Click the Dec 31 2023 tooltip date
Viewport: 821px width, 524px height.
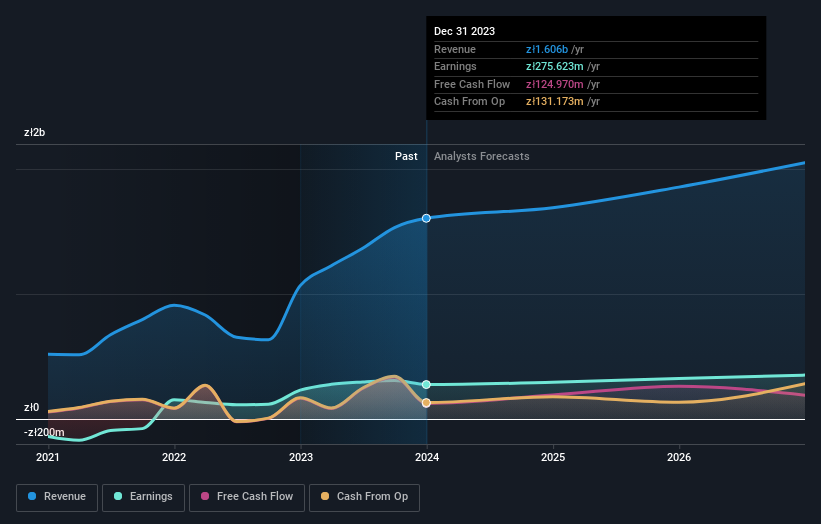464,31
